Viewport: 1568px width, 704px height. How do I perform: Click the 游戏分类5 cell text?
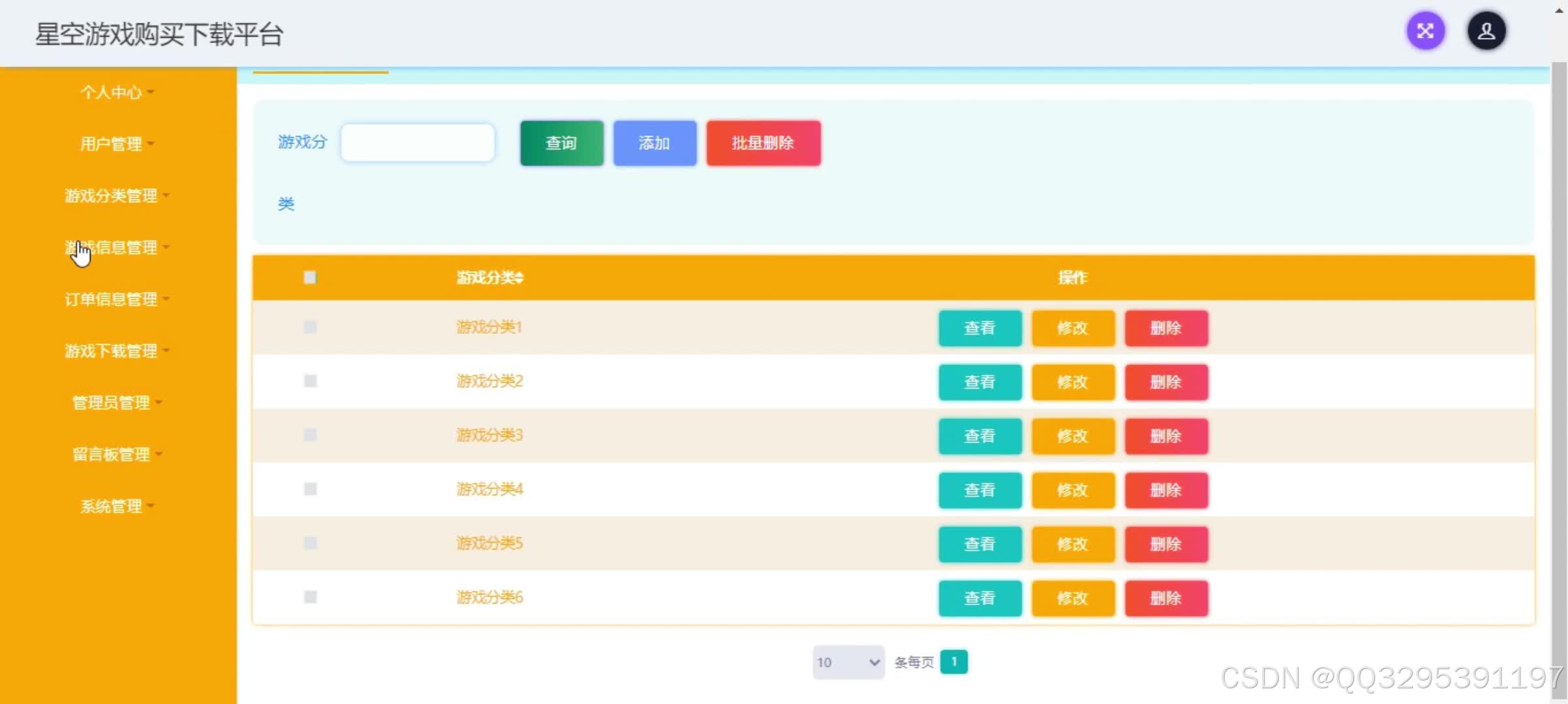489,543
